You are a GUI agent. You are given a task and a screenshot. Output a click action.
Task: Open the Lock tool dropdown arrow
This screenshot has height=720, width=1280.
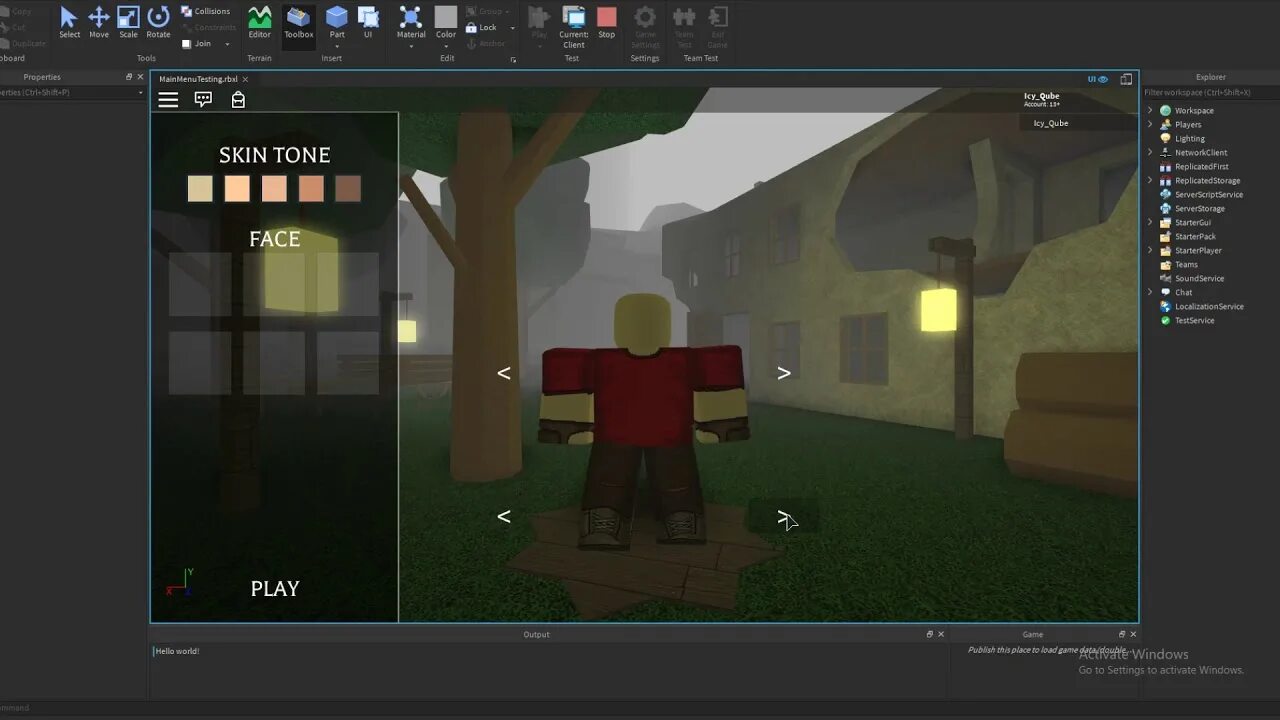coord(513,28)
